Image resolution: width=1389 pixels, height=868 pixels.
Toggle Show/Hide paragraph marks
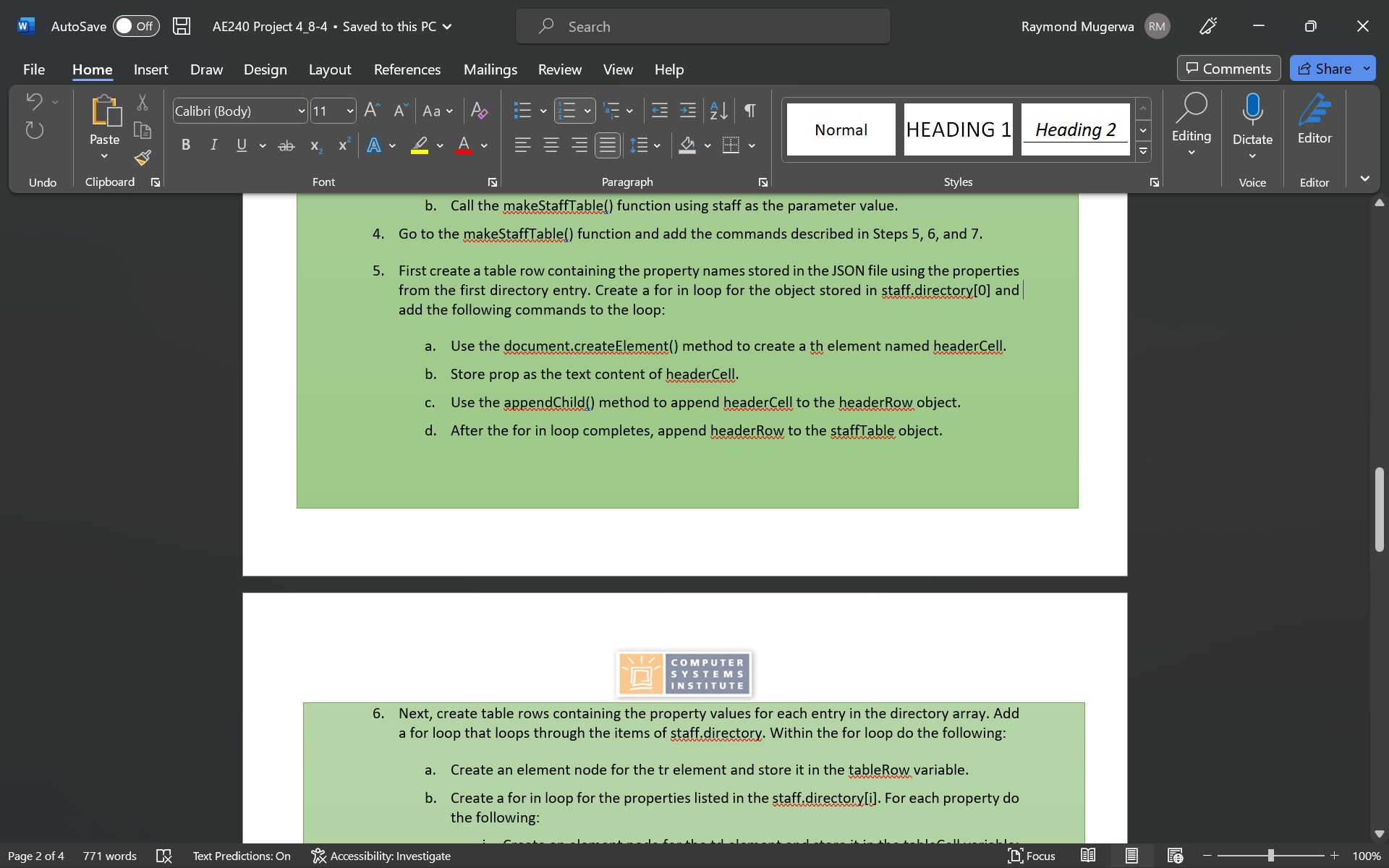(x=750, y=111)
